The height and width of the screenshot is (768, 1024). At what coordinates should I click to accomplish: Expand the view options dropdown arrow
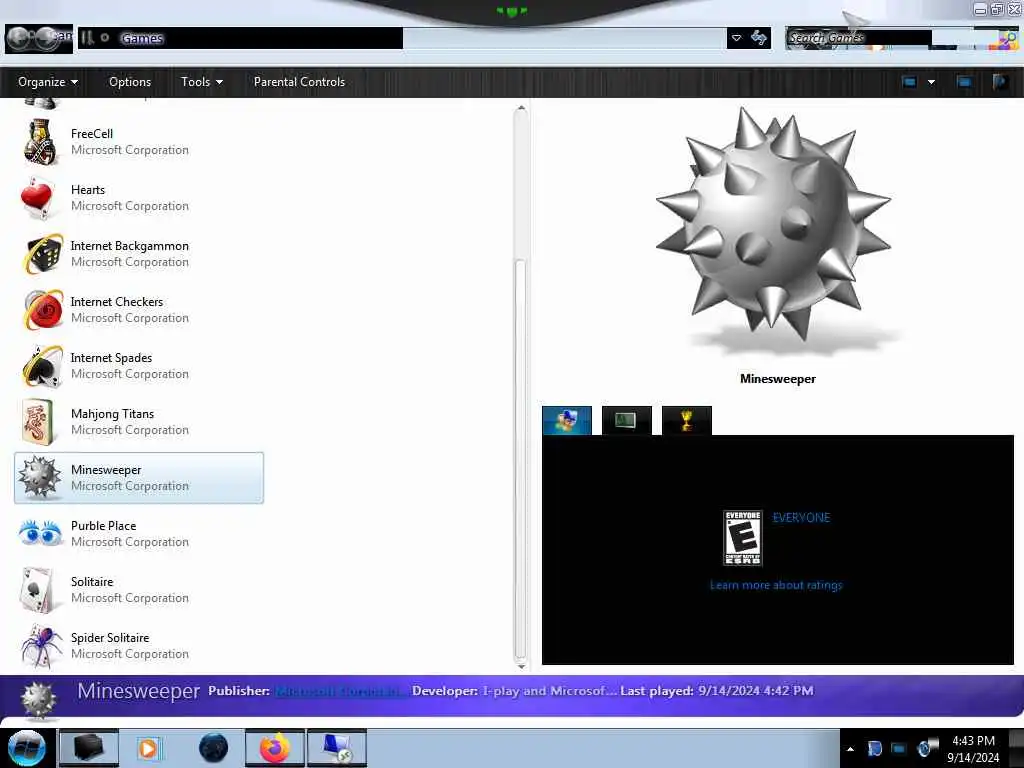click(x=931, y=82)
